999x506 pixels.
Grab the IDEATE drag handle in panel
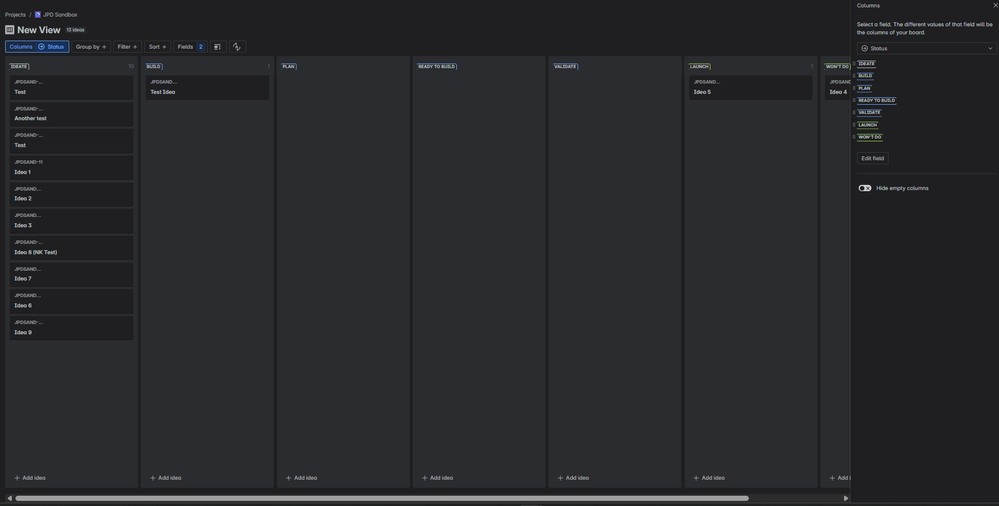coord(854,64)
